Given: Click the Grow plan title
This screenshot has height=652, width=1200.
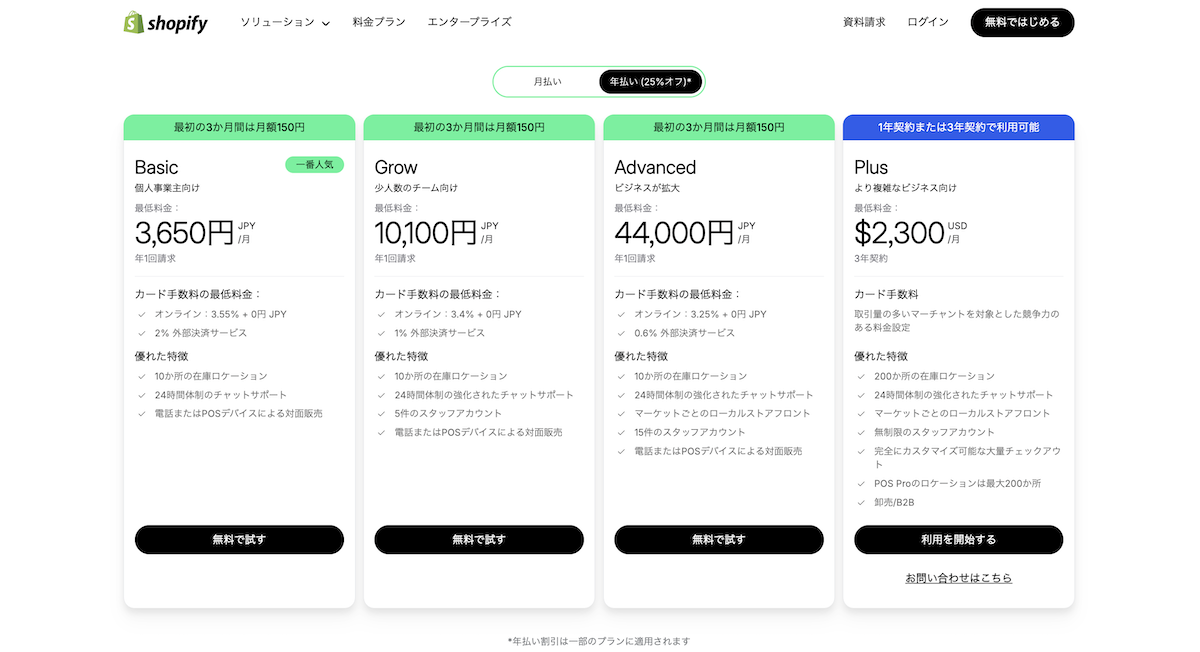Looking at the screenshot, I should 396,167.
